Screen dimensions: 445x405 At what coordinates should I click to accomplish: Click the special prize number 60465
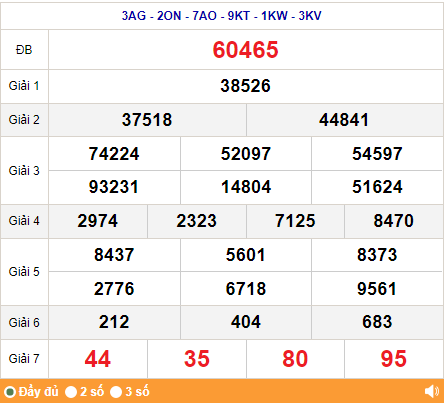245,50
